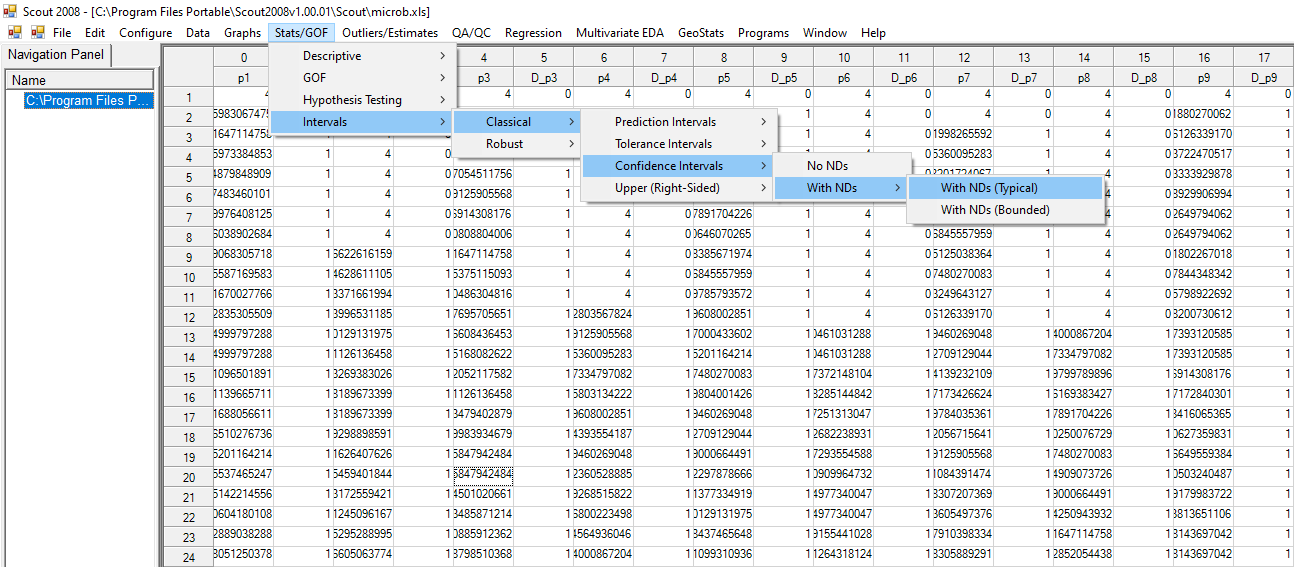Viewport: 1294px width, 567px height.
Task: Choose the Classical intervals option
Action: [517, 122]
